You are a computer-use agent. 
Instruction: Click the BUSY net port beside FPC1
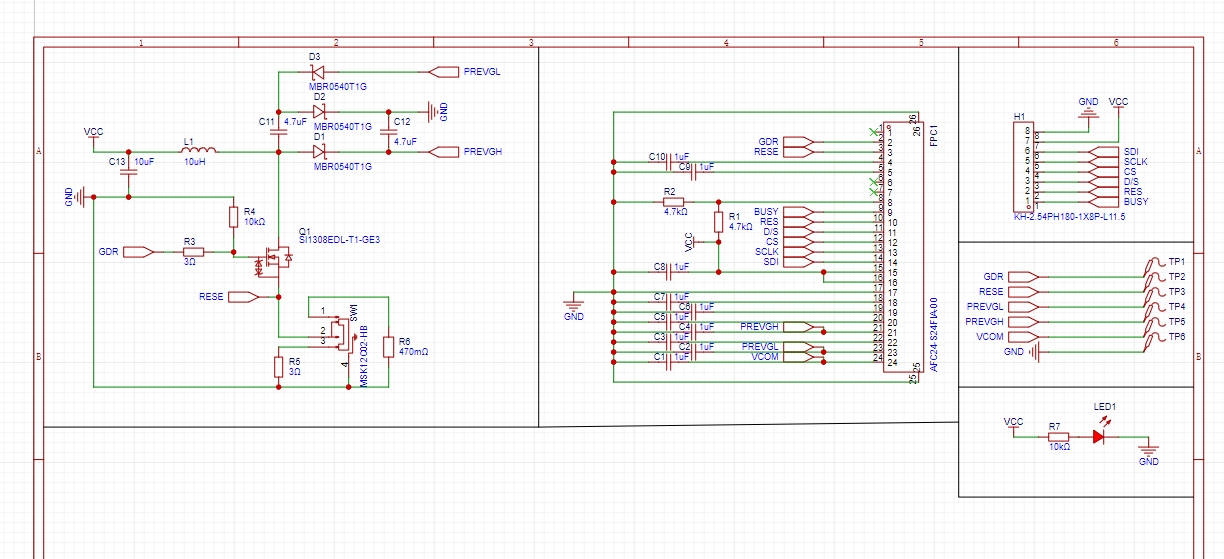797,212
